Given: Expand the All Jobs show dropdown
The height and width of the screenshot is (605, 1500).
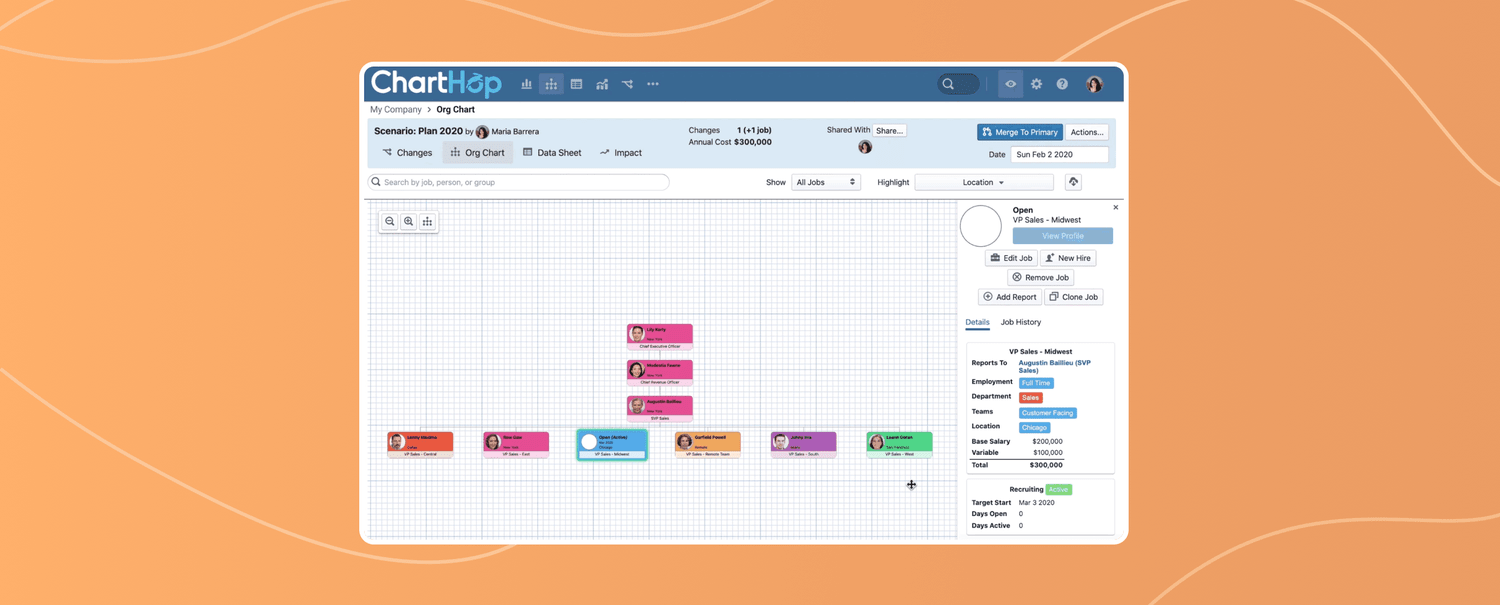Looking at the screenshot, I should [x=826, y=182].
